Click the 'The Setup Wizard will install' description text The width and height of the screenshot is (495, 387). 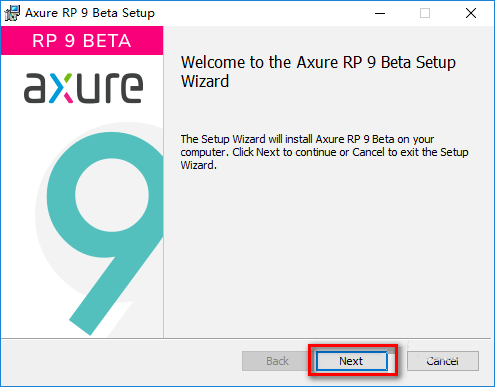coord(324,152)
